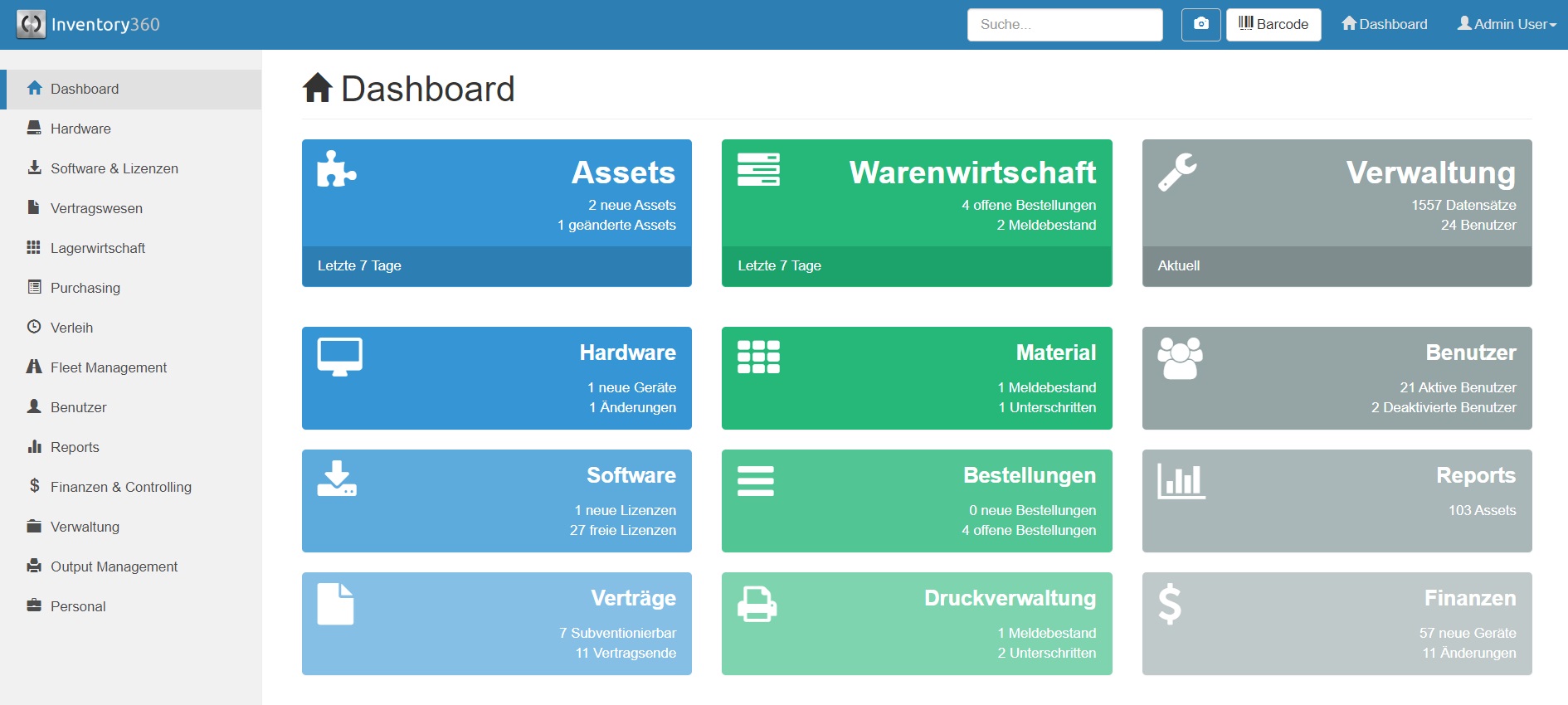Image resolution: width=1568 pixels, height=705 pixels.
Task: Click the Dashboard link in top navbar
Action: (x=1385, y=24)
